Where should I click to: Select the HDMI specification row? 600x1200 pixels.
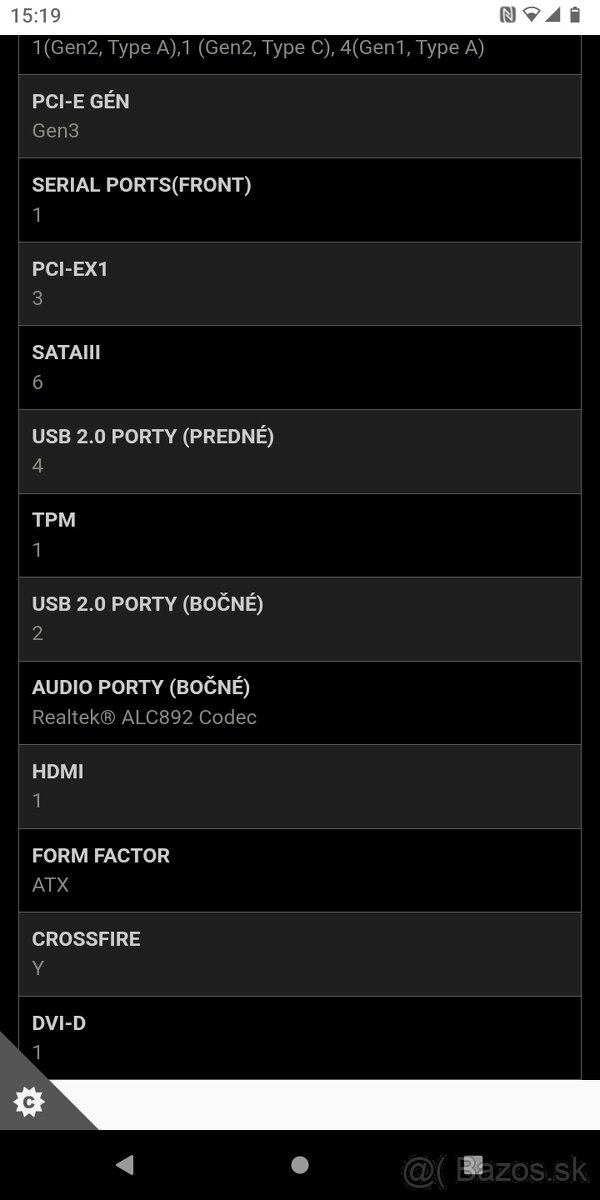click(x=300, y=787)
